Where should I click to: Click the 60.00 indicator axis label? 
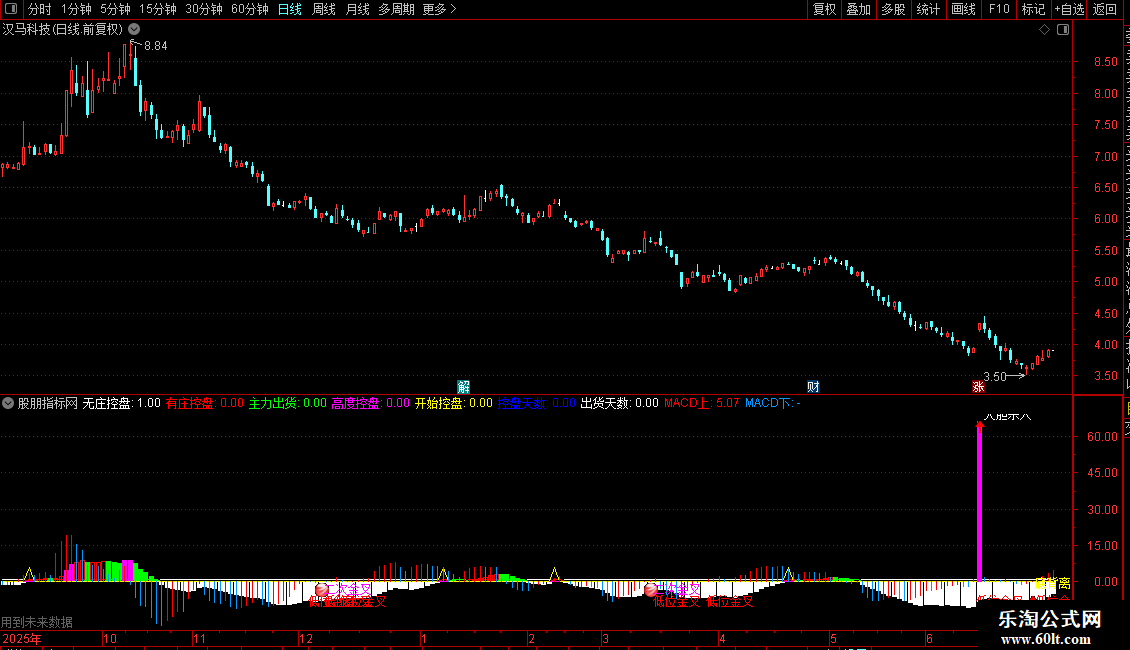[1103, 436]
